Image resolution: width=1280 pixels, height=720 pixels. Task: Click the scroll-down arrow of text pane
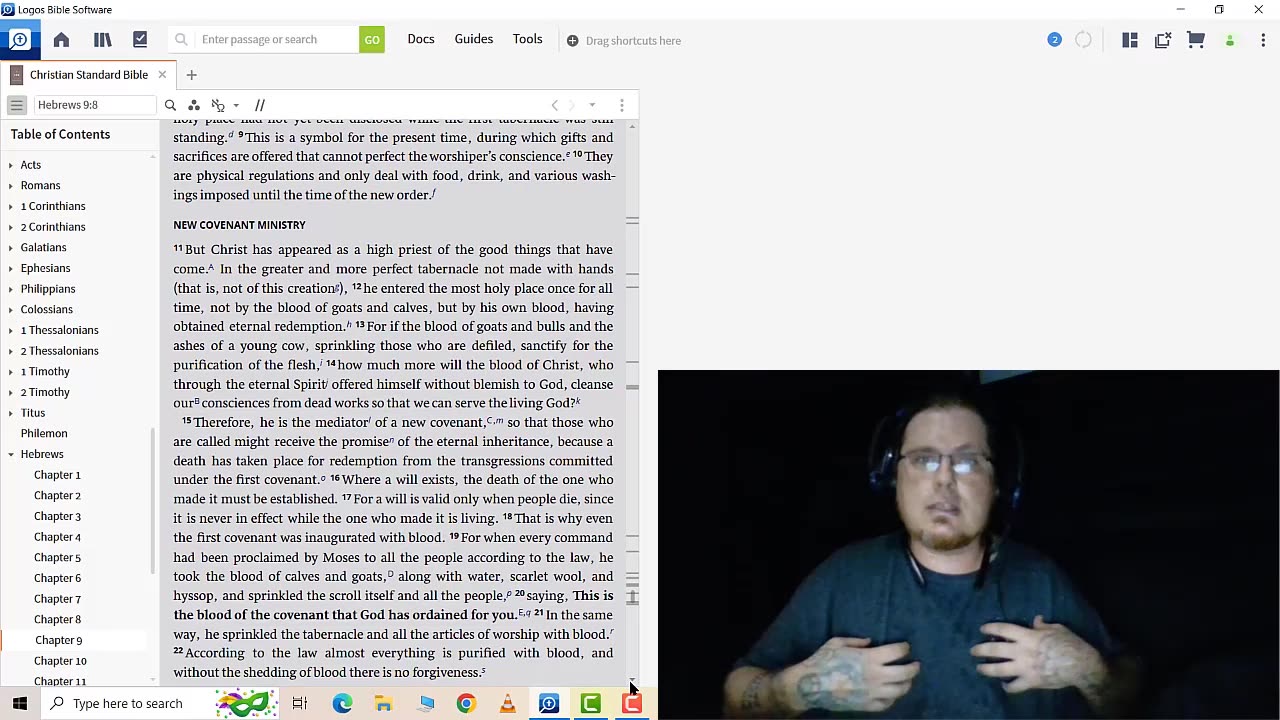coord(632,680)
